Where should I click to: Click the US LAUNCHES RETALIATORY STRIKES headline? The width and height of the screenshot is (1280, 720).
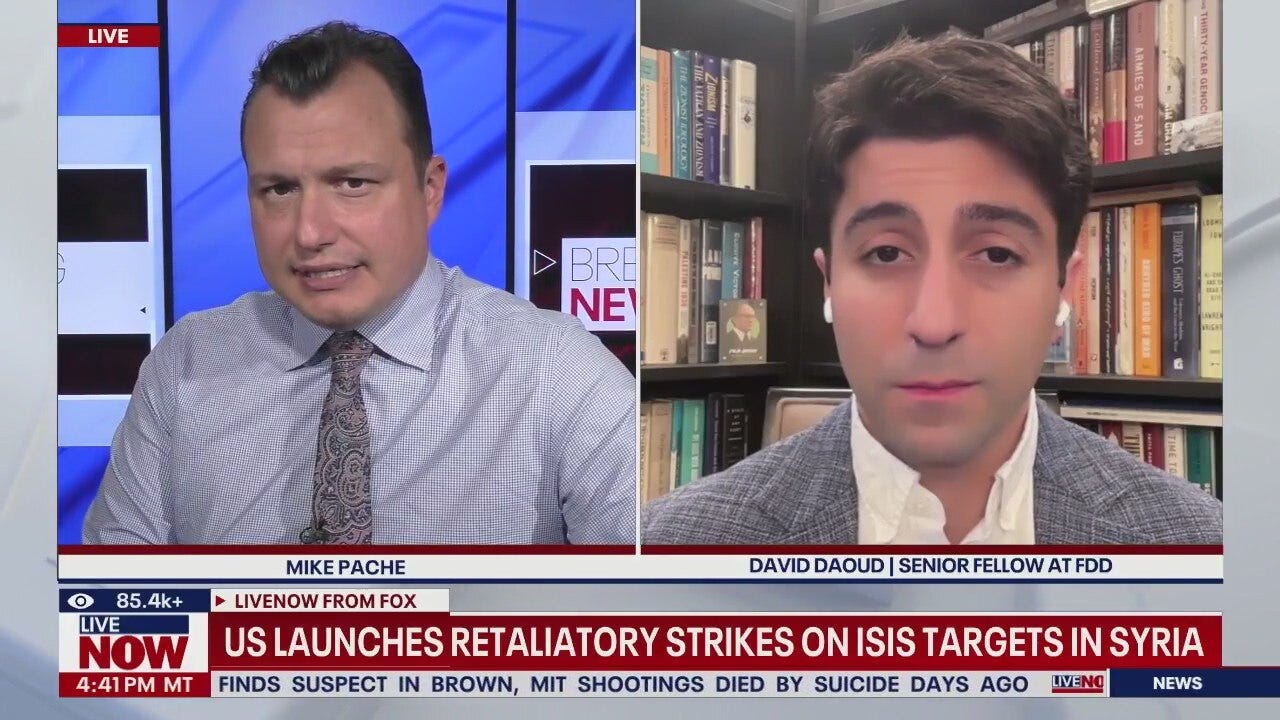(x=713, y=643)
